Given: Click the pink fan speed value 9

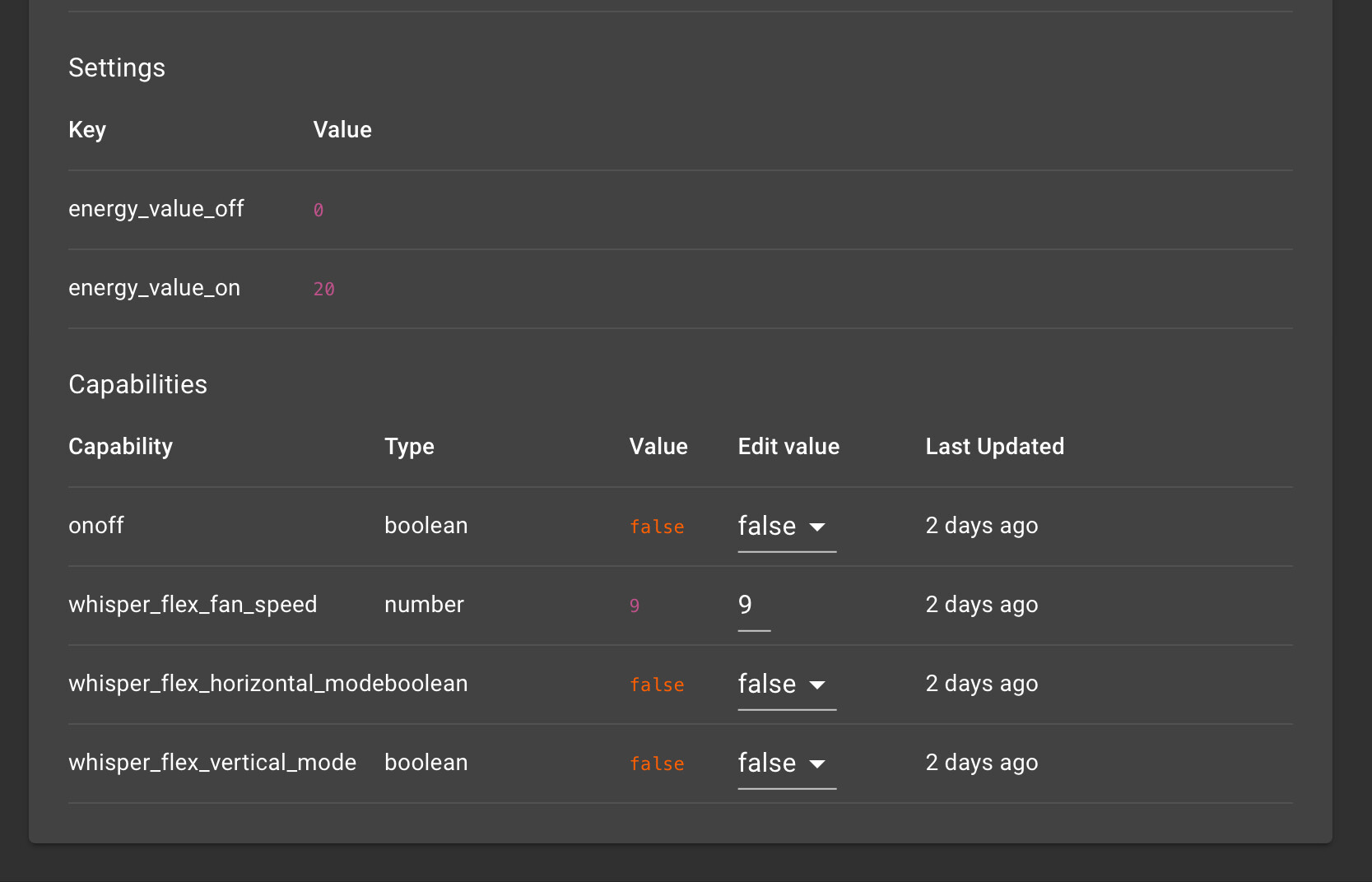Looking at the screenshot, I should click(635, 606).
